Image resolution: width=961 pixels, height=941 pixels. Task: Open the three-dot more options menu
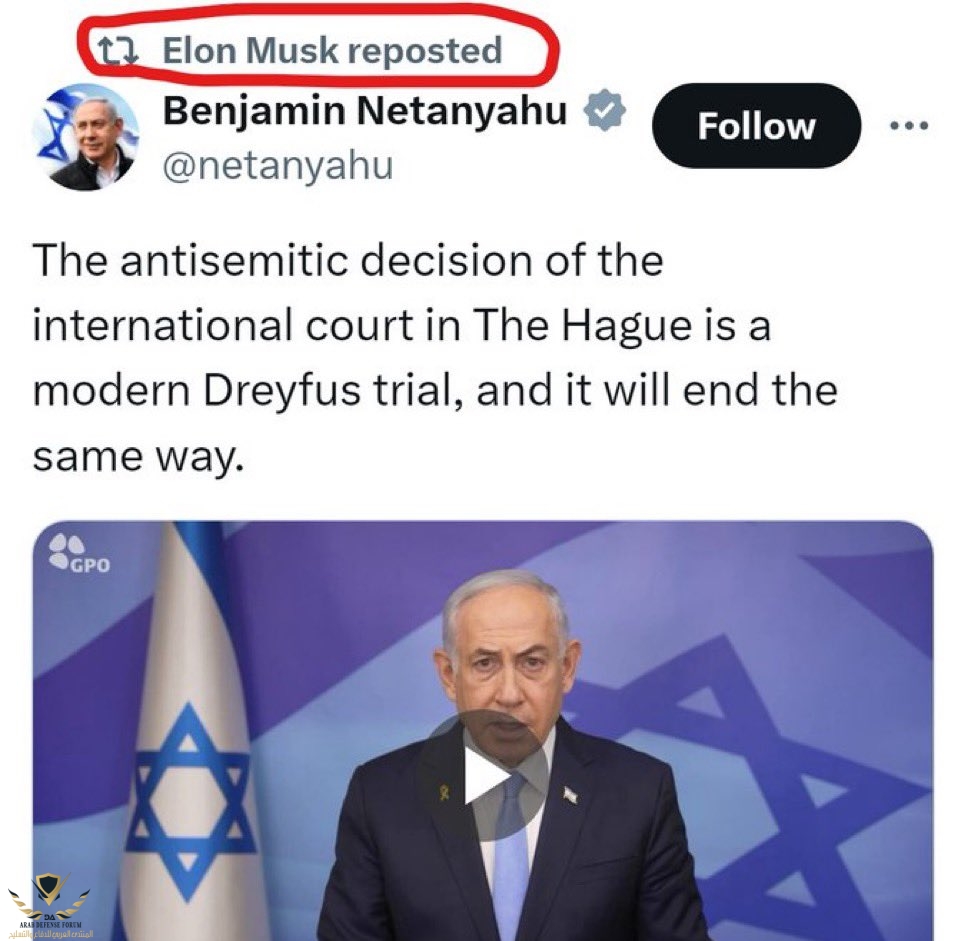(x=910, y=126)
